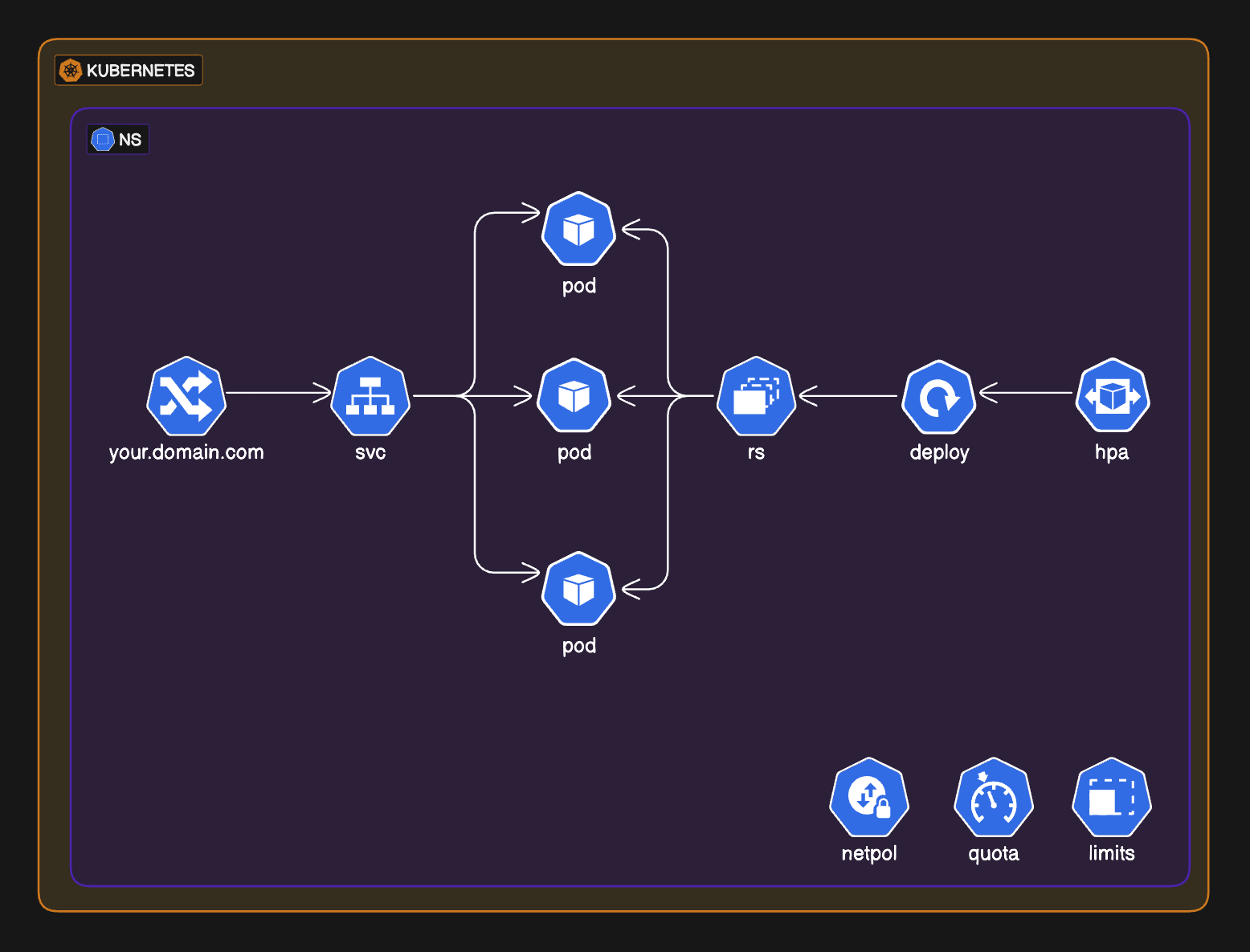Click the arrow from ingress to svc
Screen dimensions: 1250x952
pyautogui.click(x=278, y=393)
